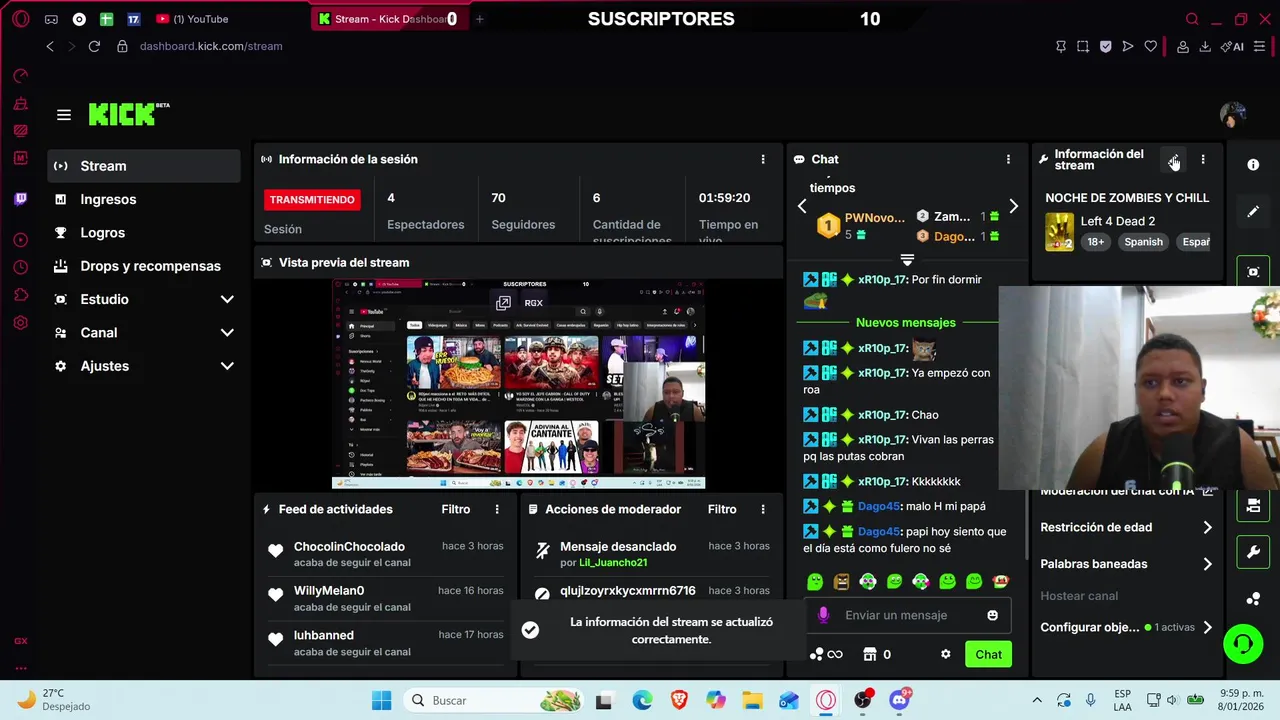Viewport: 1280px width, 720px height.
Task: Expand the Ajustes sidebar section
Action: pyautogui.click(x=144, y=366)
